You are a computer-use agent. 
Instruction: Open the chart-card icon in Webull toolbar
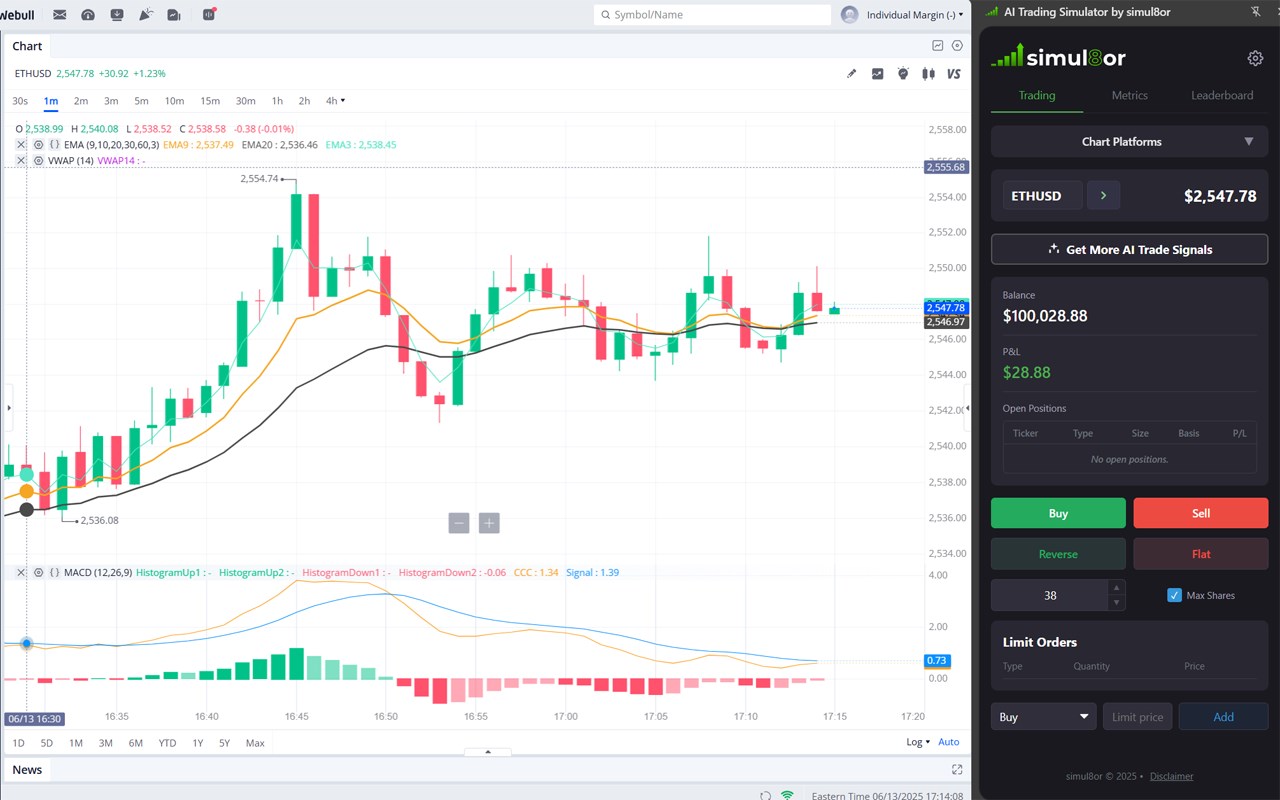[174, 15]
